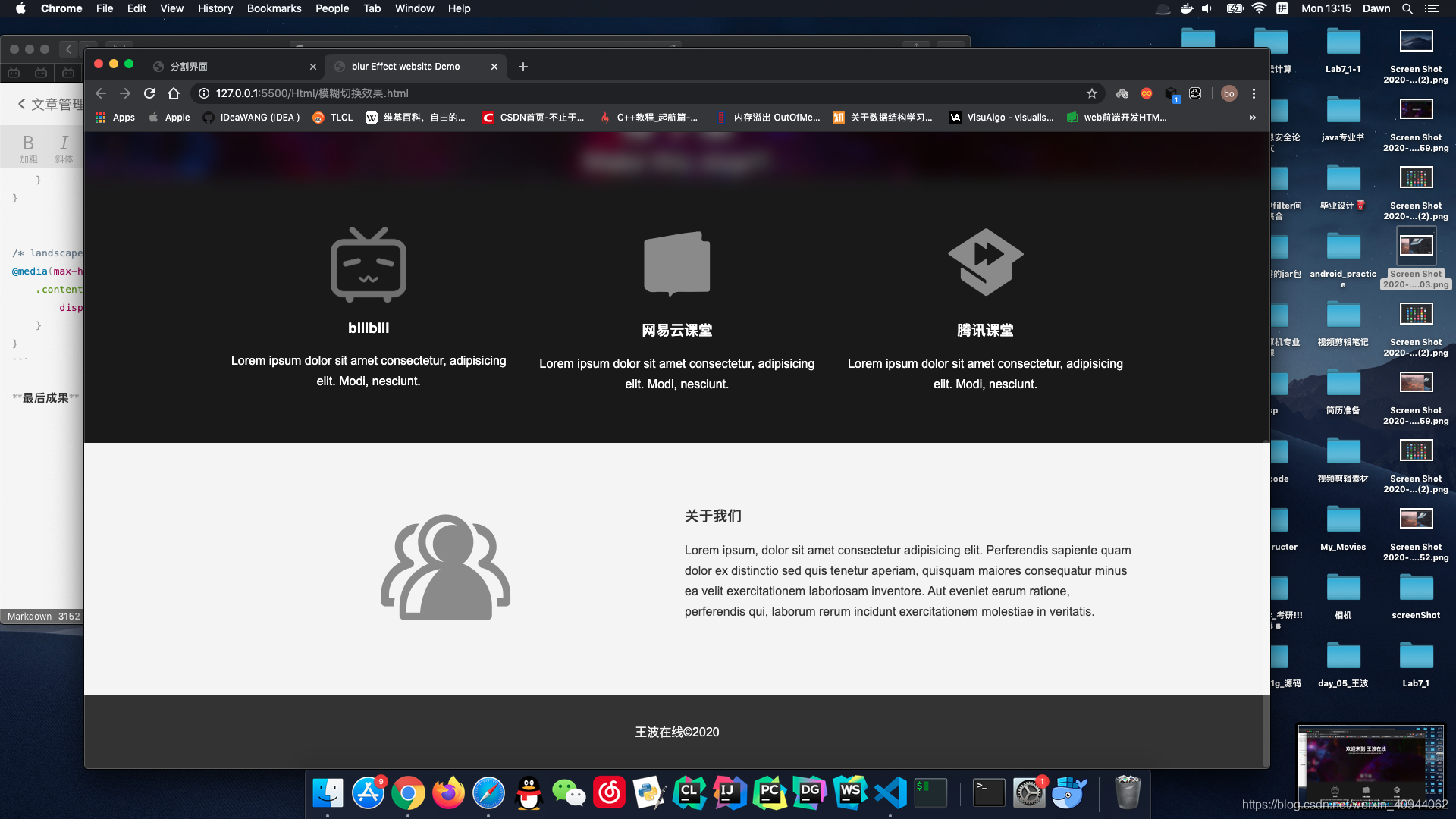Expand hidden bookmarks overflow chevron
The height and width of the screenshot is (819, 1456).
click(x=1252, y=118)
